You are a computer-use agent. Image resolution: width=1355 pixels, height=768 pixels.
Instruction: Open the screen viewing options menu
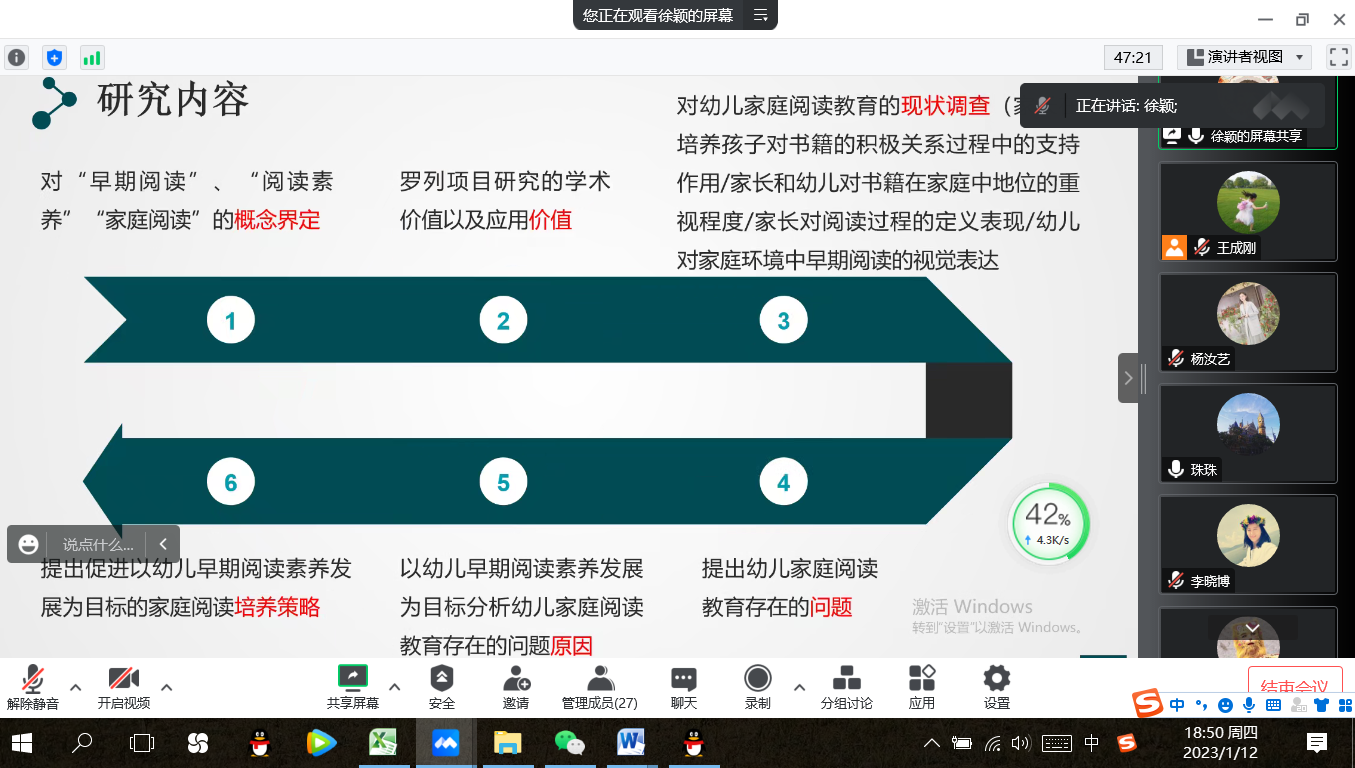pyautogui.click(x=761, y=15)
